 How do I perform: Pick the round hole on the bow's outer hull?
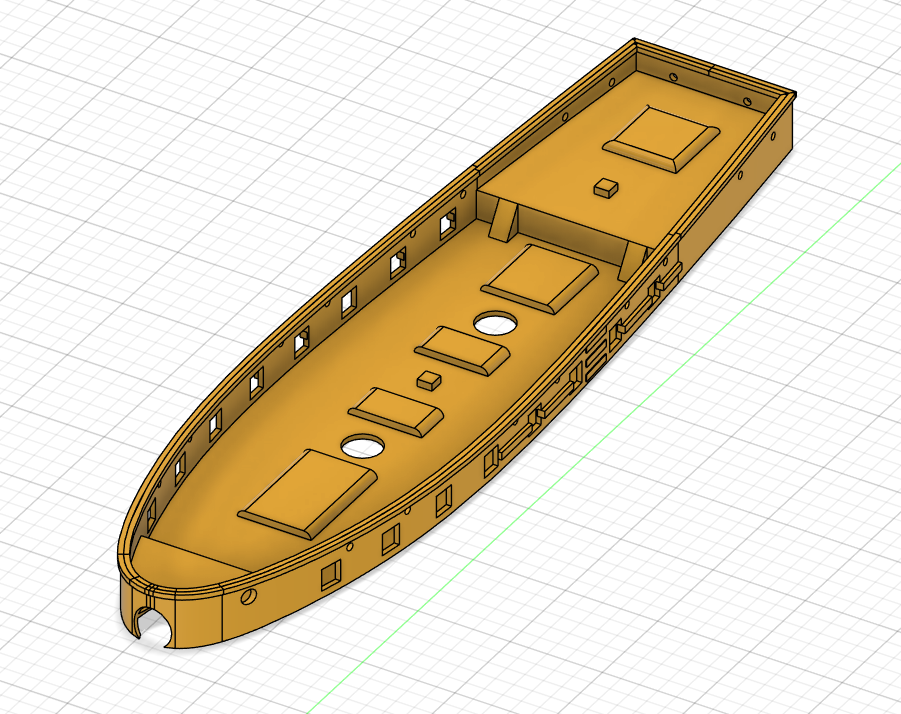click(x=248, y=597)
